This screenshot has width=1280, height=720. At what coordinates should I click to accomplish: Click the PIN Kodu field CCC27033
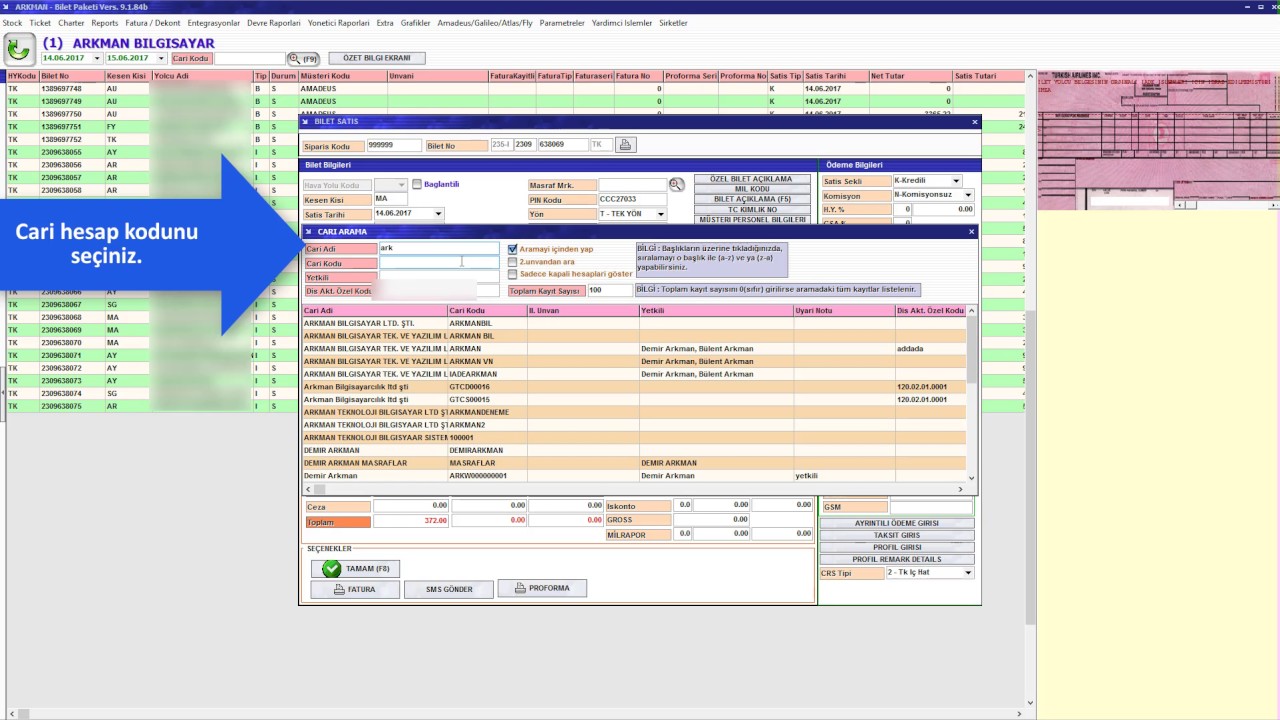tap(632, 200)
